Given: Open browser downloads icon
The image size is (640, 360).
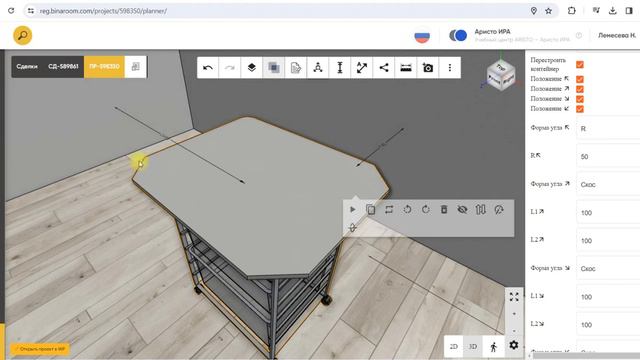Looking at the screenshot, I should point(612,11).
